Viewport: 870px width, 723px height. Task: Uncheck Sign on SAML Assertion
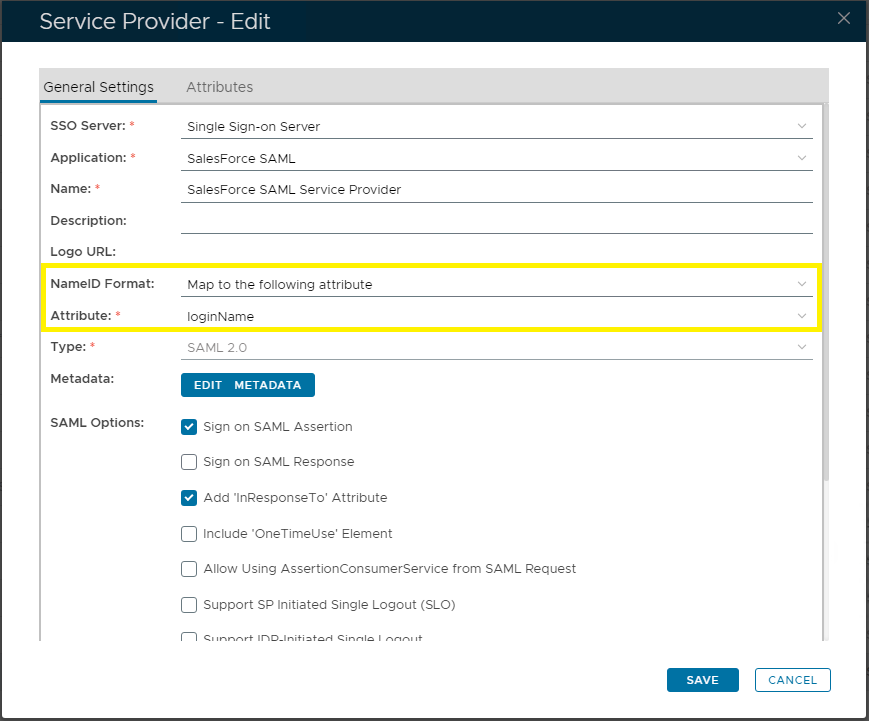[x=189, y=427]
